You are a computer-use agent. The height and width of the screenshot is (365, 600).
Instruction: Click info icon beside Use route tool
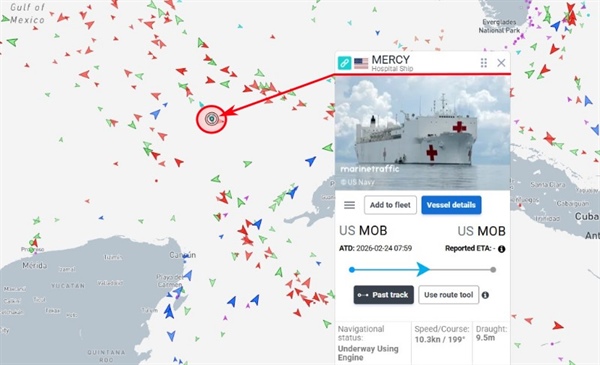[485, 295]
